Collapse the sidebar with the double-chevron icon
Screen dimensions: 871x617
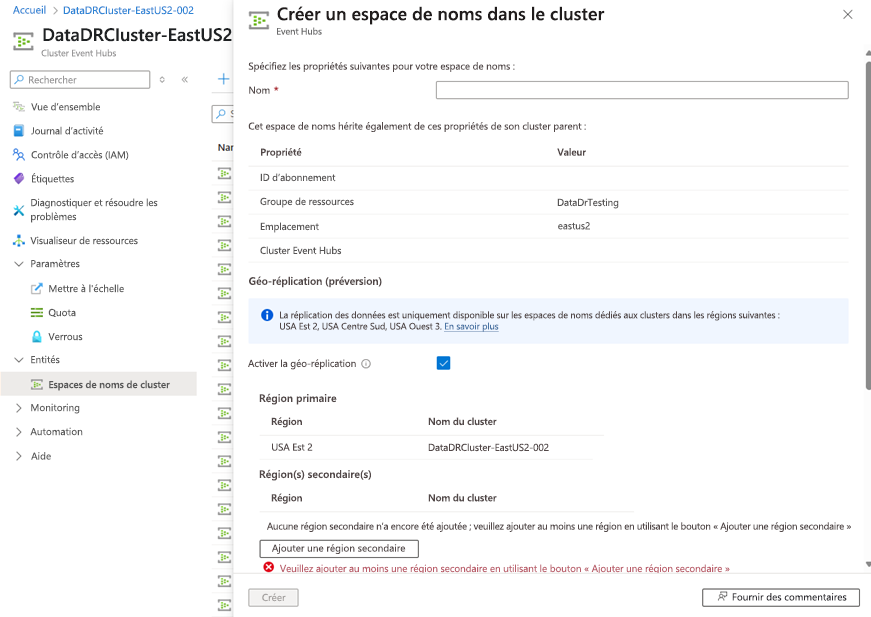point(184,79)
